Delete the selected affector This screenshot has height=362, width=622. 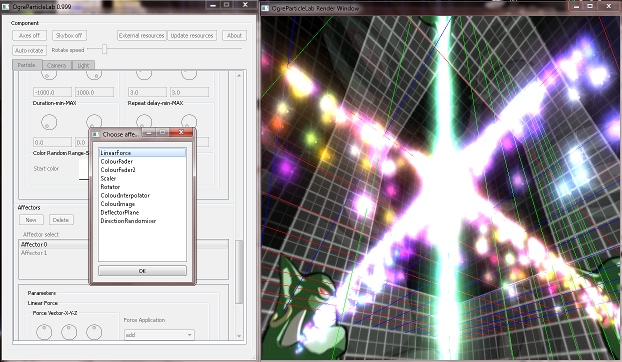point(61,220)
